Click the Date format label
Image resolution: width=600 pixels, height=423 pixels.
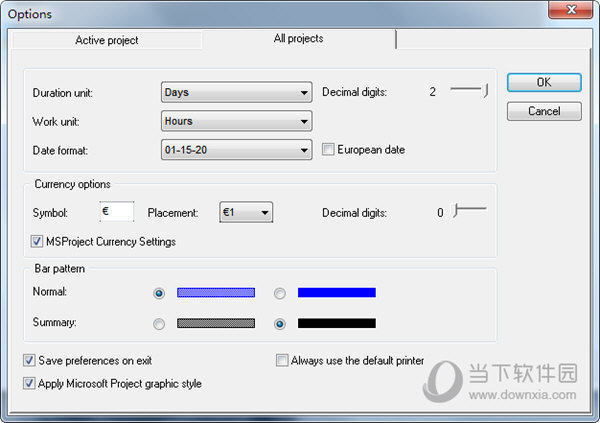(60, 150)
